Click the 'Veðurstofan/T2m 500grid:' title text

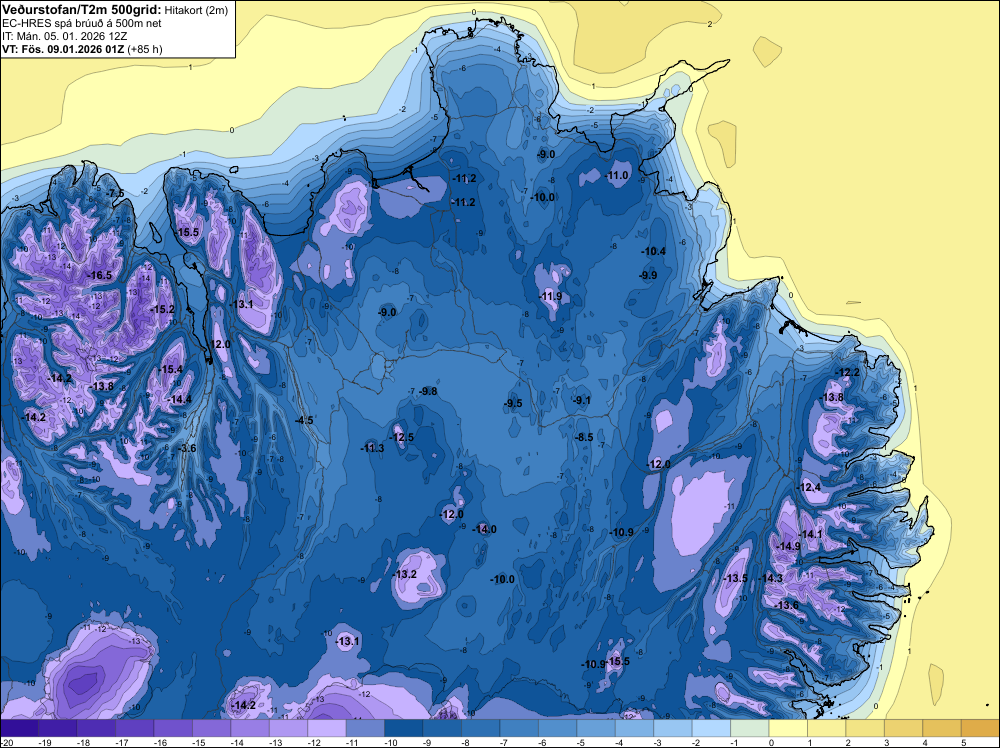pyautogui.click(x=81, y=9)
